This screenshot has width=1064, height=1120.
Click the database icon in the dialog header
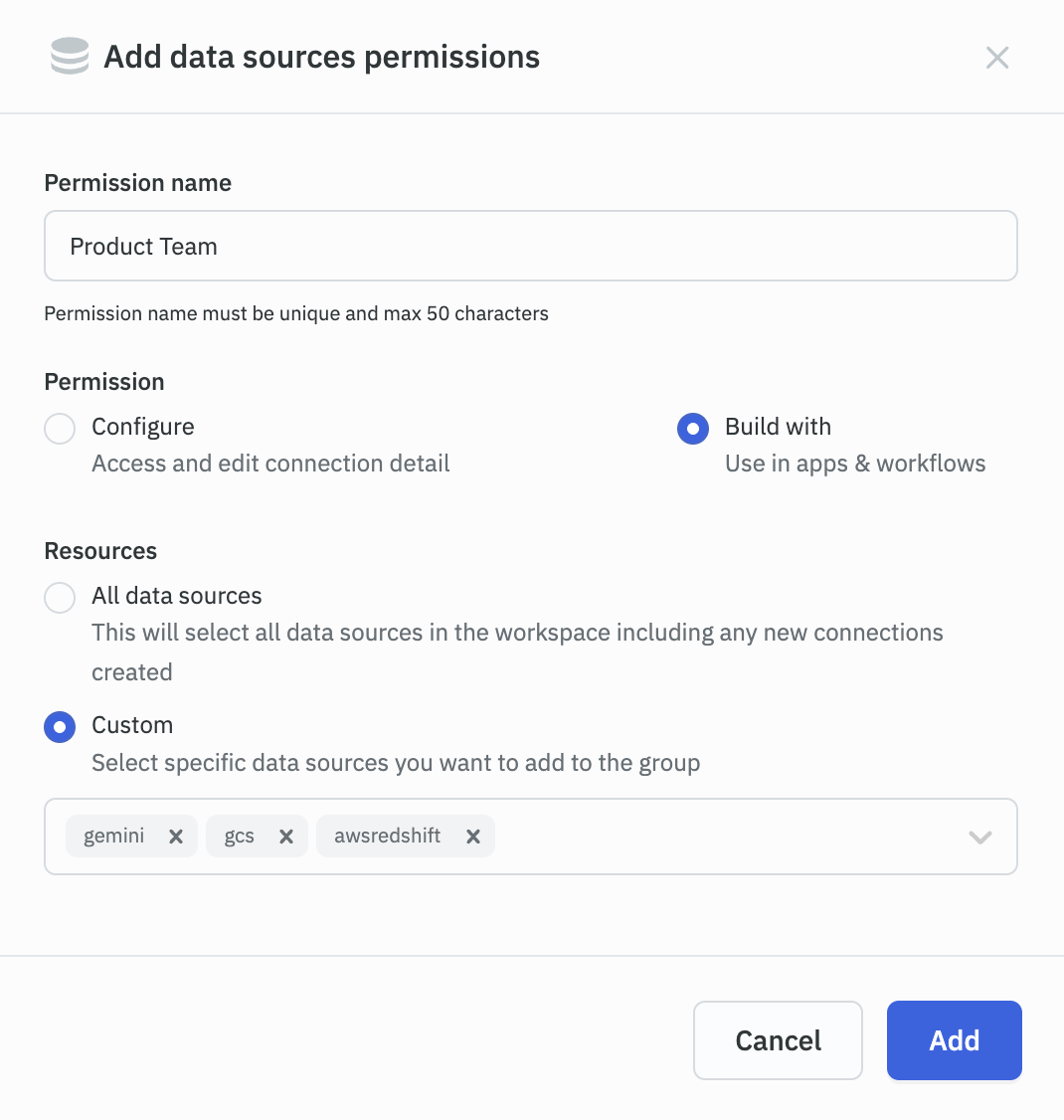coord(68,57)
